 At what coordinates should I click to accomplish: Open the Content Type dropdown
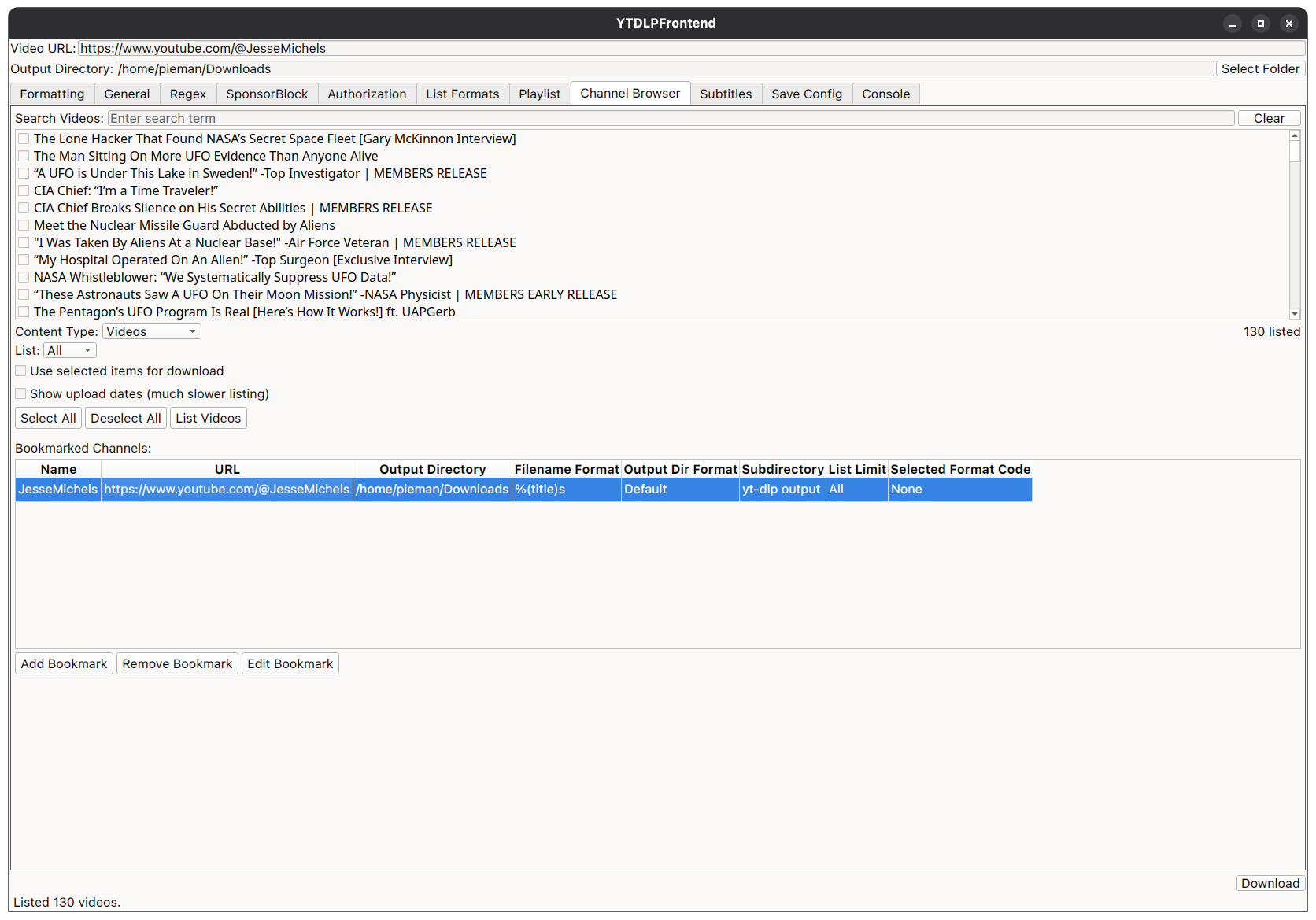point(152,331)
